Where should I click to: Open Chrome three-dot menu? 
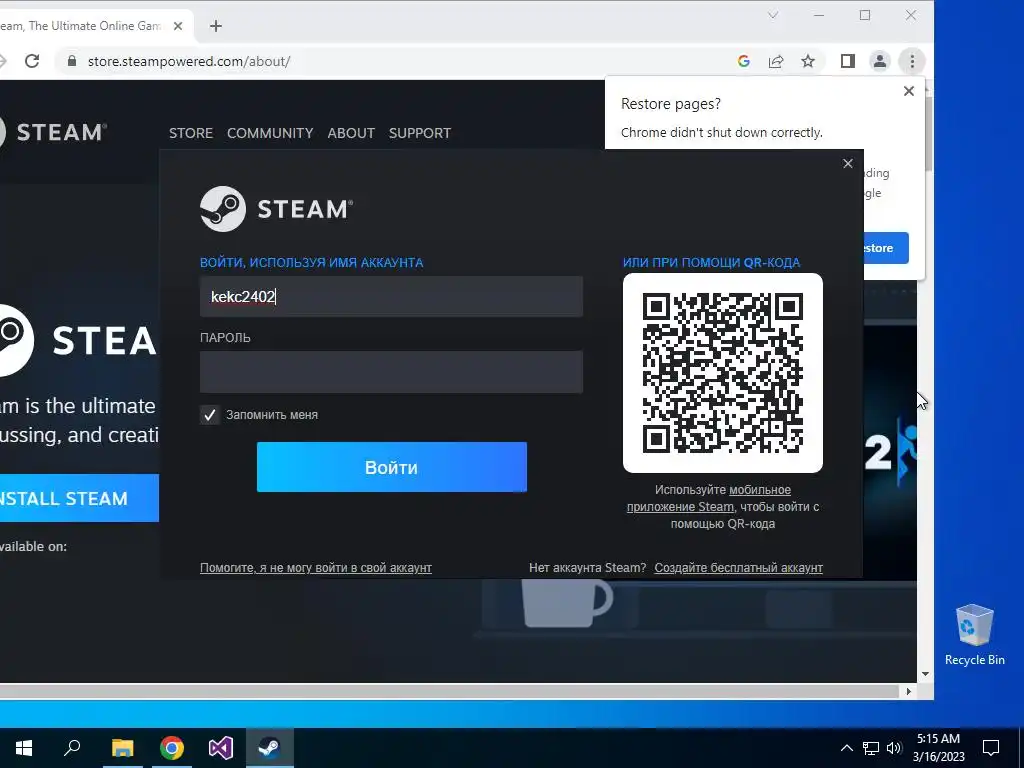pos(912,61)
